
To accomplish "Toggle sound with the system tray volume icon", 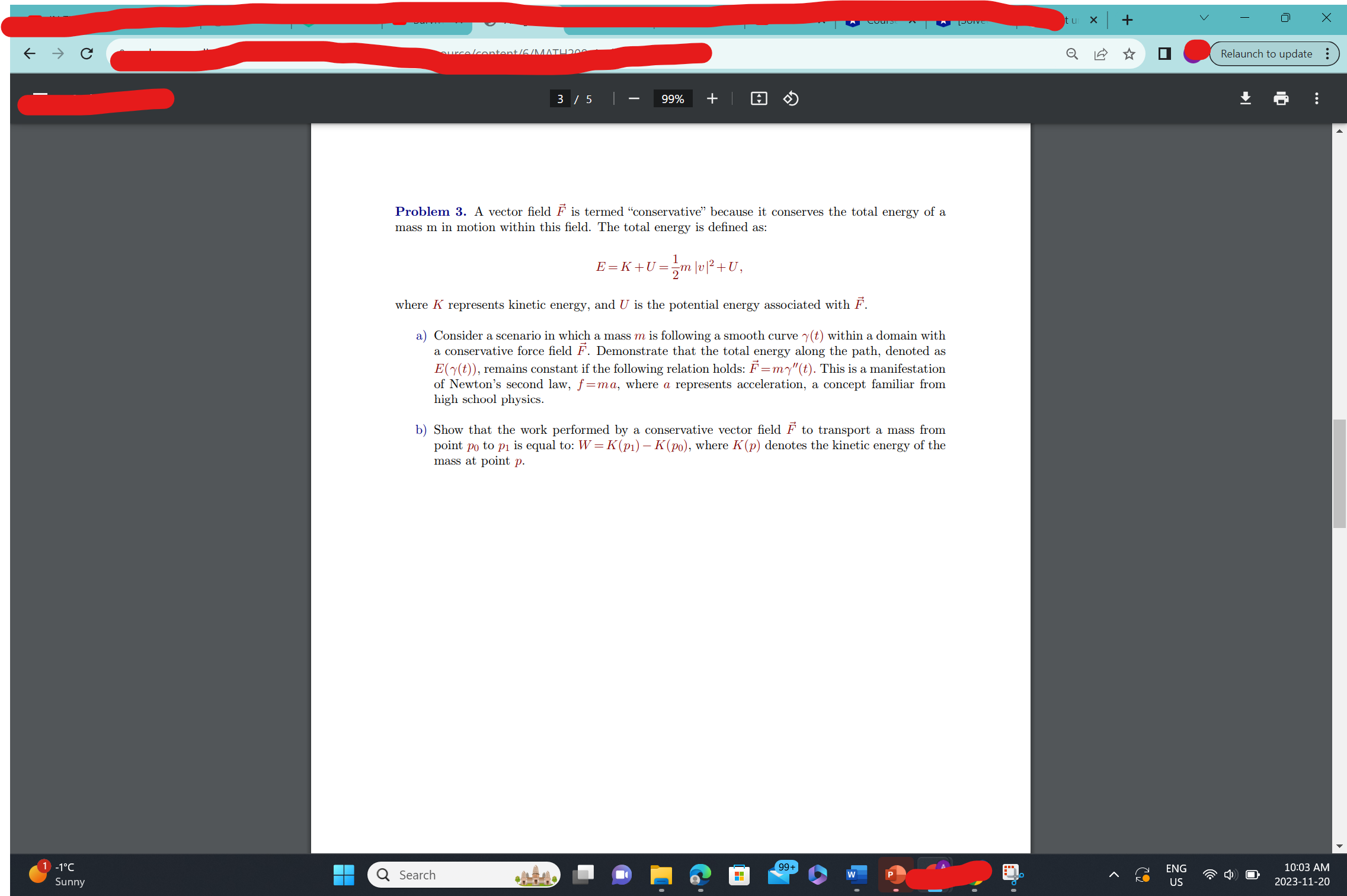I will [1228, 875].
